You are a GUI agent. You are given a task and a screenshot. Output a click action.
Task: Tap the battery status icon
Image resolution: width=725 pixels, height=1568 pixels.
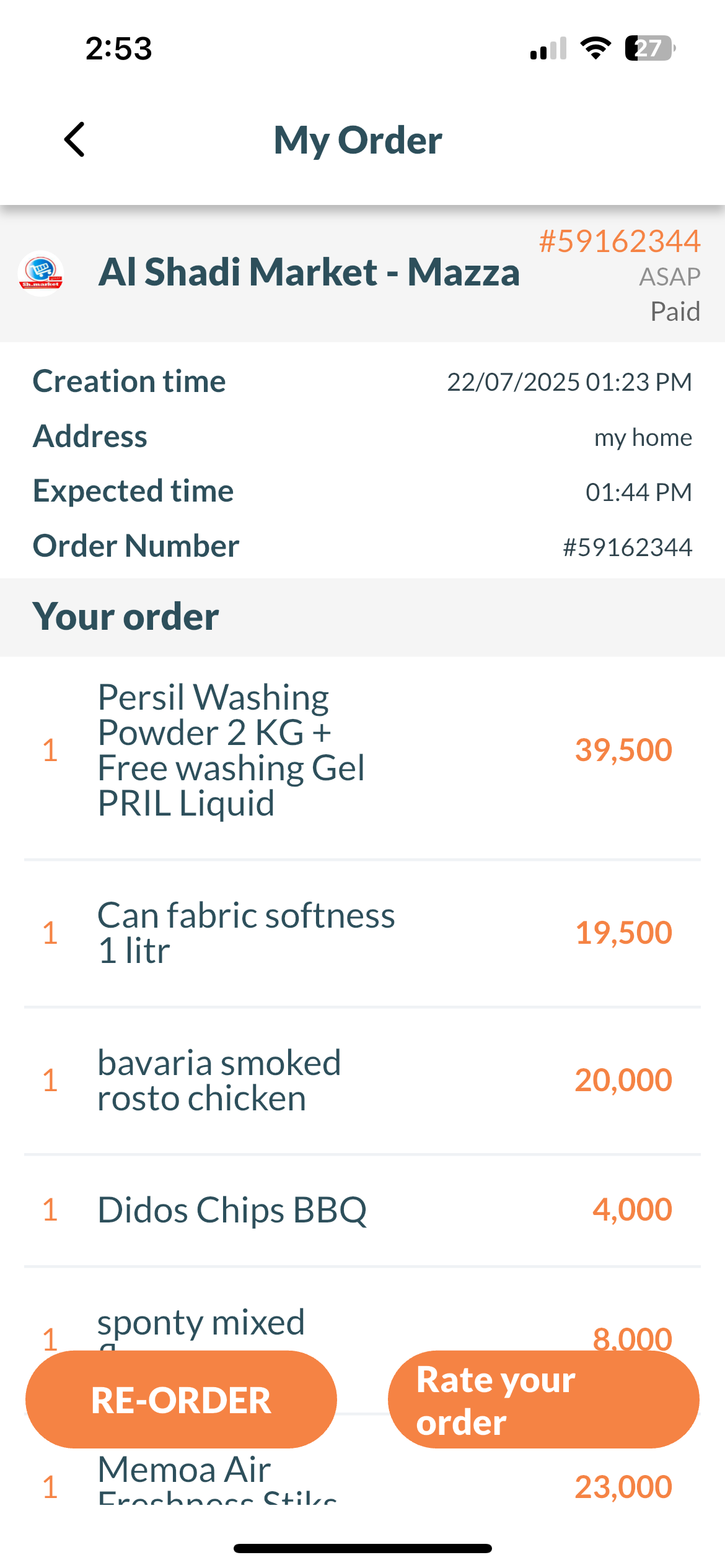tap(649, 48)
